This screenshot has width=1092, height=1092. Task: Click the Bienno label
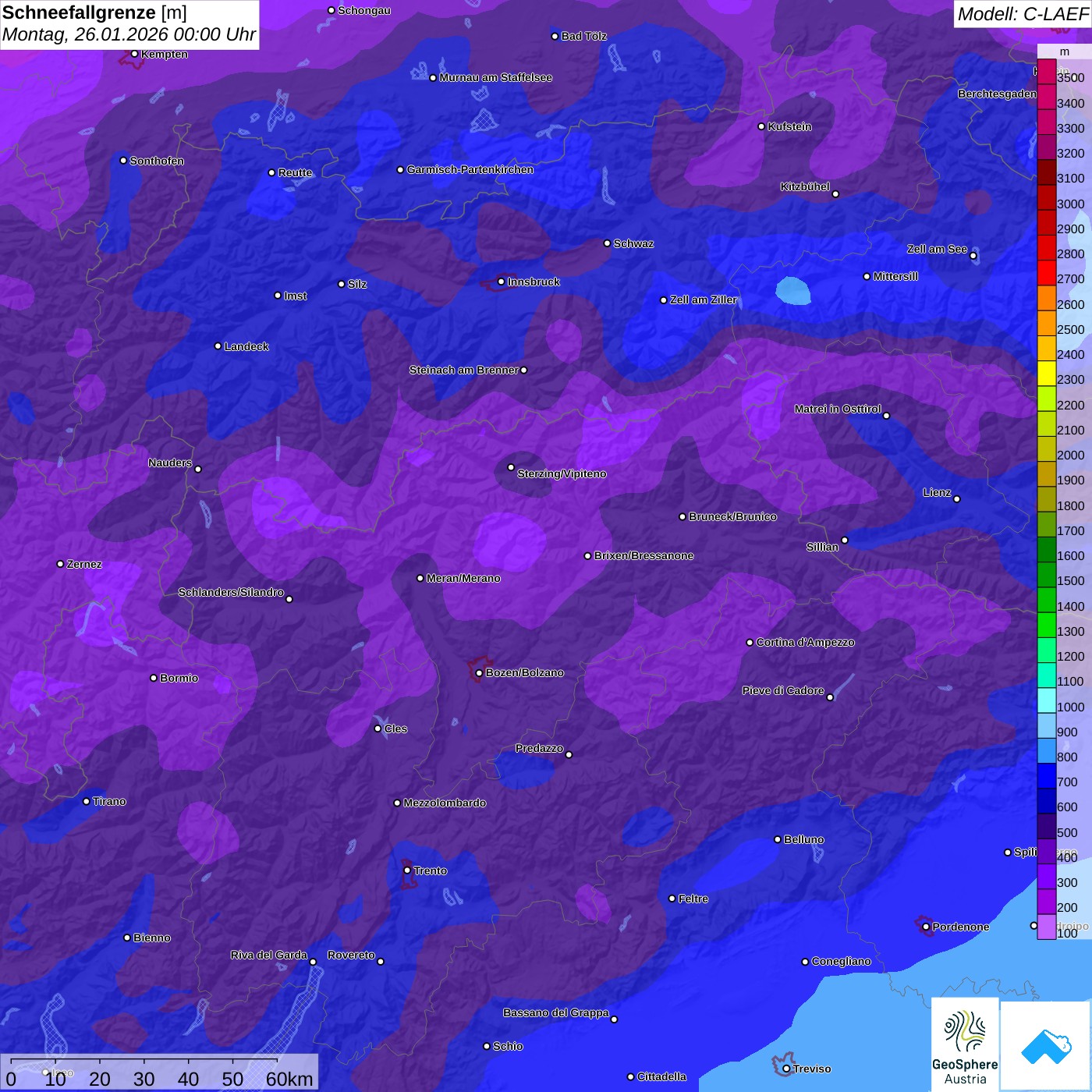(x=151, y=938)
